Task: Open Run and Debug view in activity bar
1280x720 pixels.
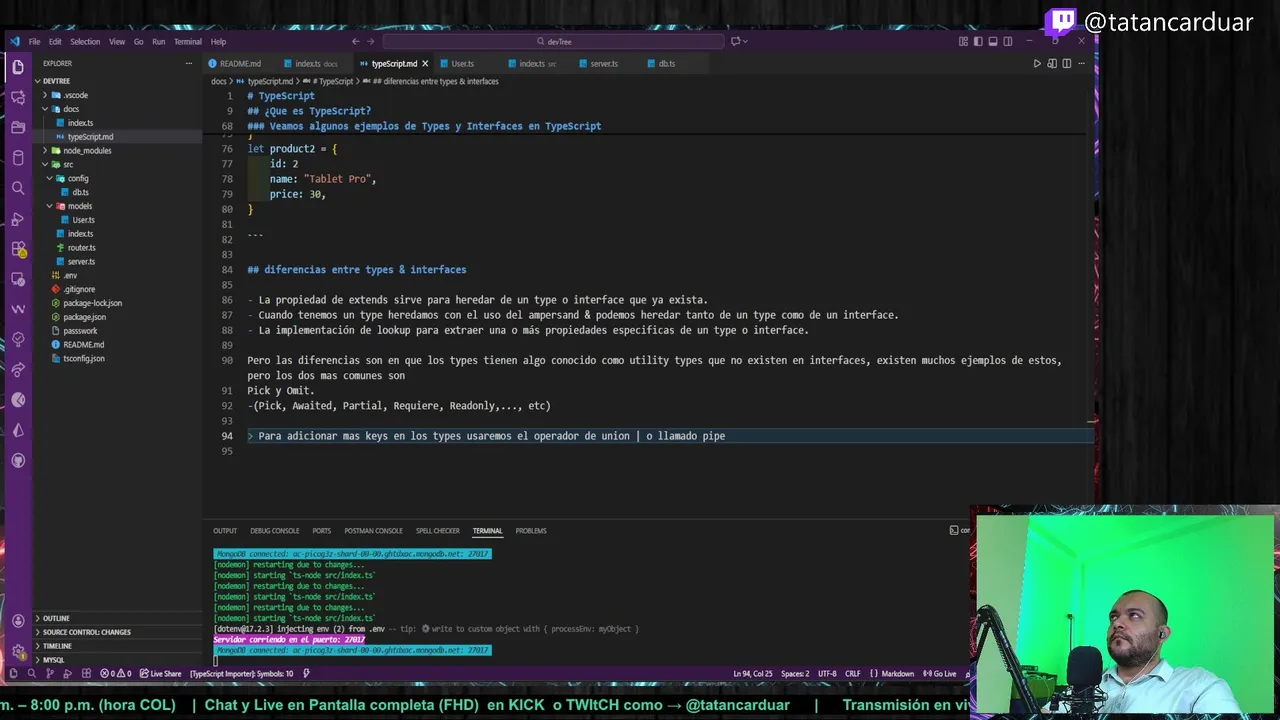Action: click(x=17, y=219)
